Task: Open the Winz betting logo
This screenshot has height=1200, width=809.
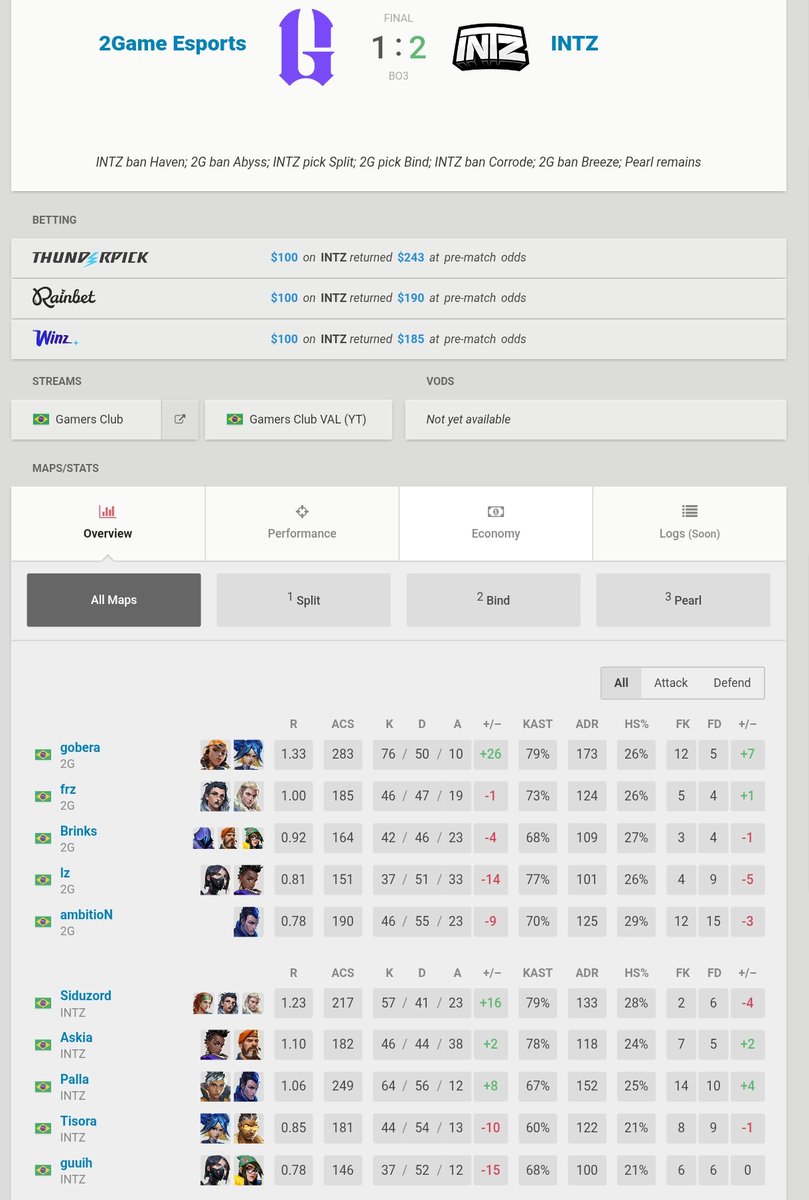Action: [x=55, y=339]
